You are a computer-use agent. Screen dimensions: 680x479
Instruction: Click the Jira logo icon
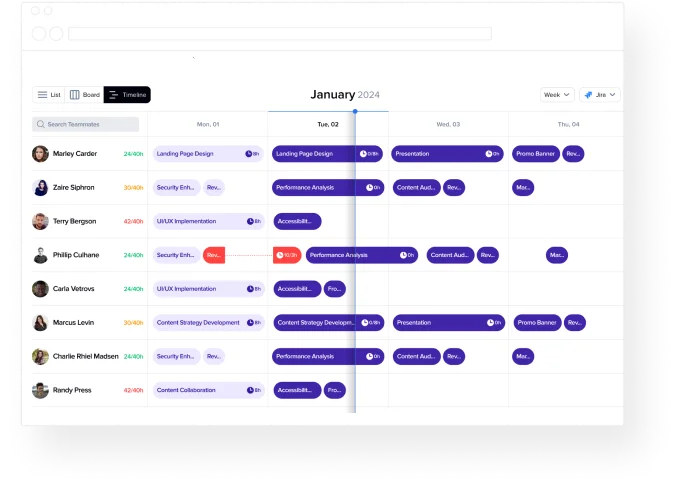588,94
